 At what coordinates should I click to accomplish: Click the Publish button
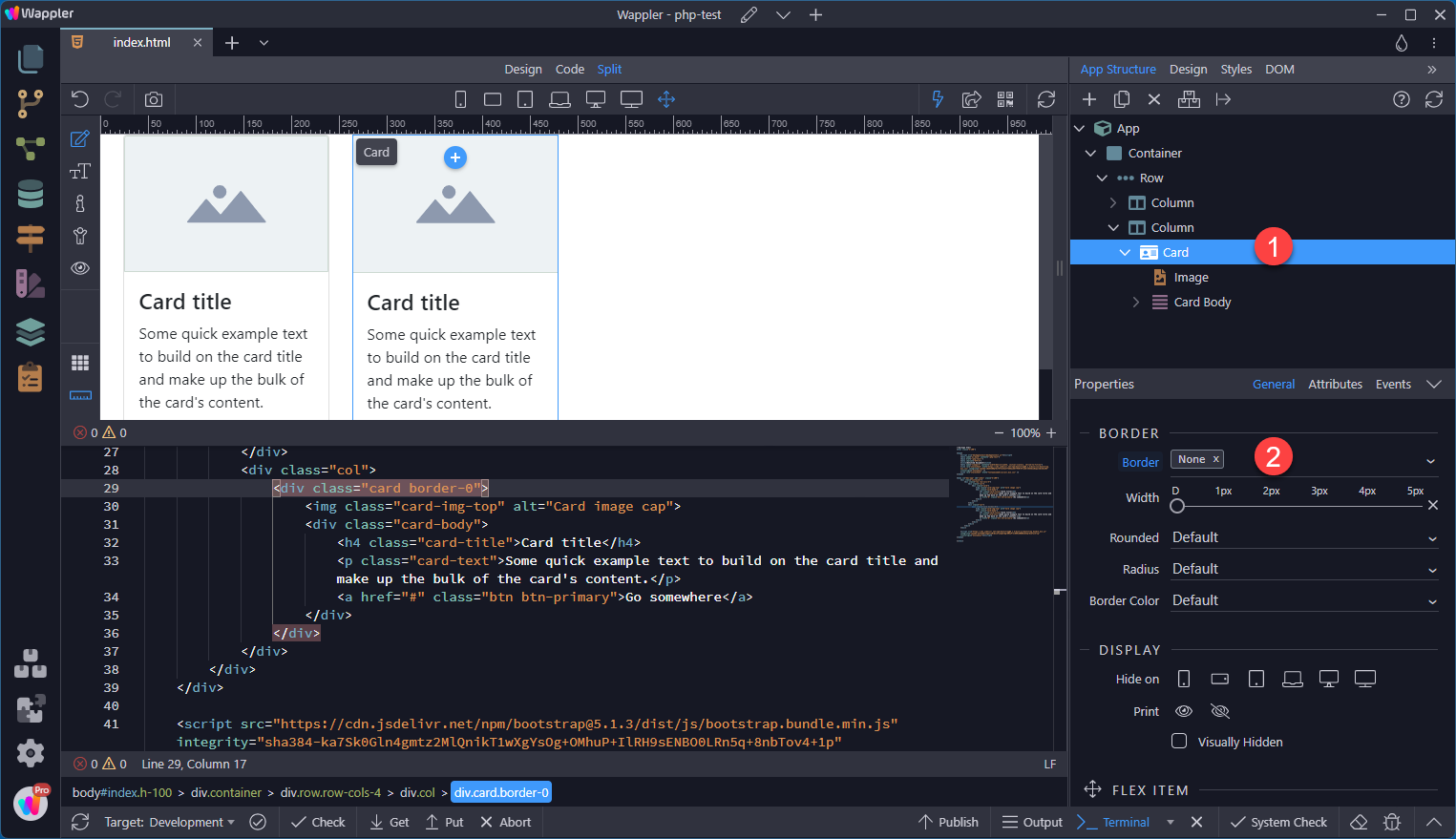coord(948,822)
